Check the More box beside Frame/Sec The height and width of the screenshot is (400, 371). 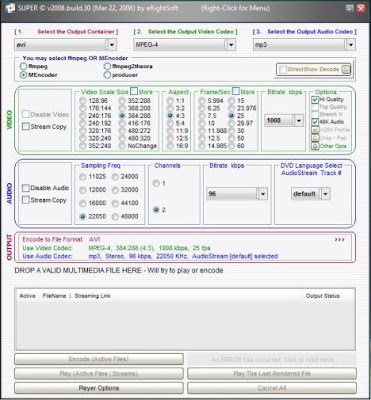[236, 91]
